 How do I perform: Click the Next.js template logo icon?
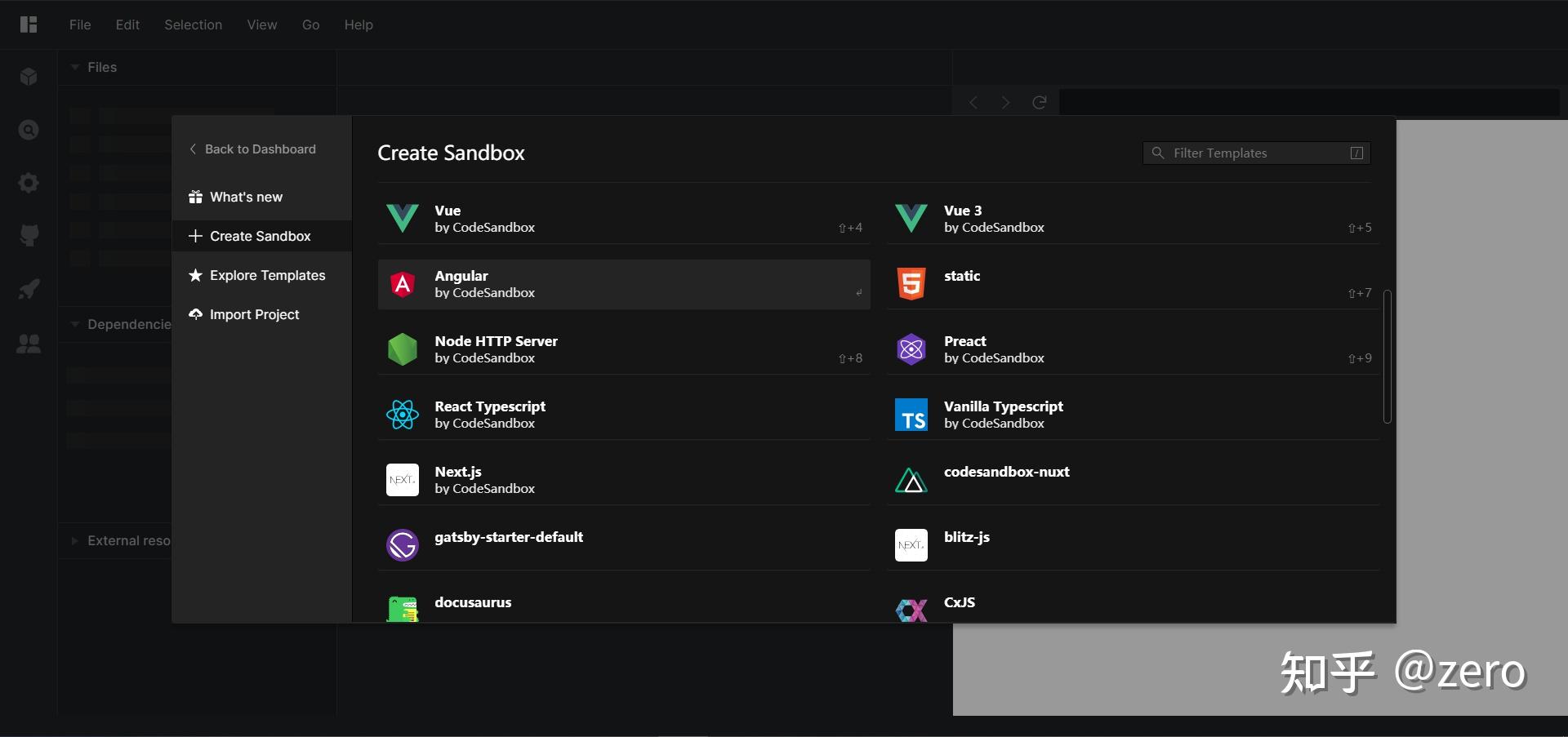click(x=403, y=480)
